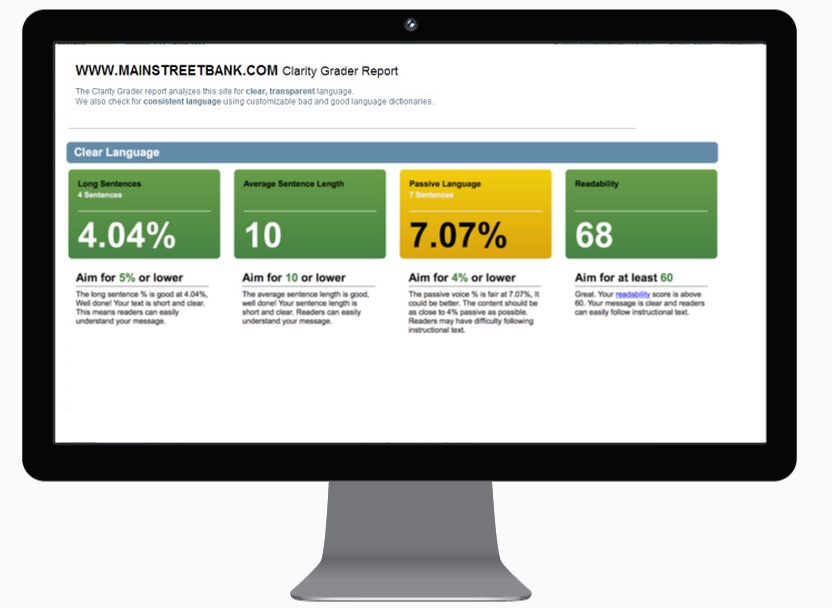Click the 'clear, transparent' bold text
832x608 pixels.
tap(280, 91)
